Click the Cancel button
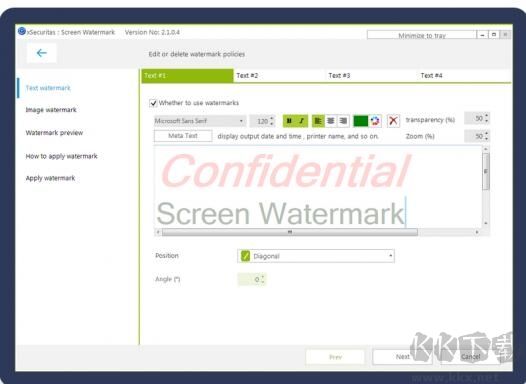 point(470,357)
